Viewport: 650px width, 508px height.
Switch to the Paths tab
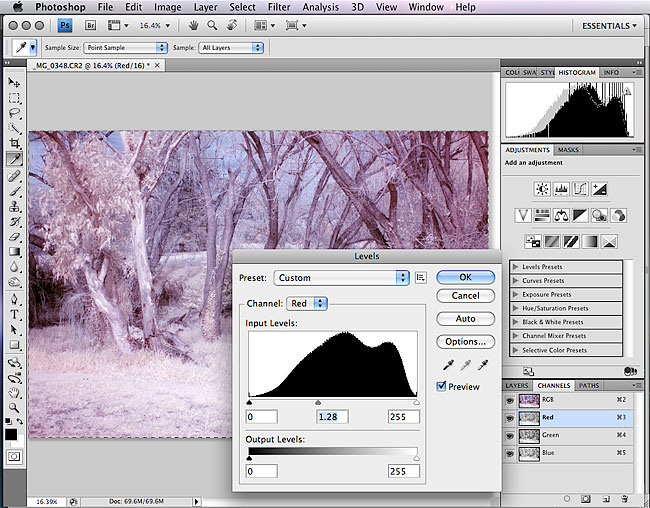589,386
